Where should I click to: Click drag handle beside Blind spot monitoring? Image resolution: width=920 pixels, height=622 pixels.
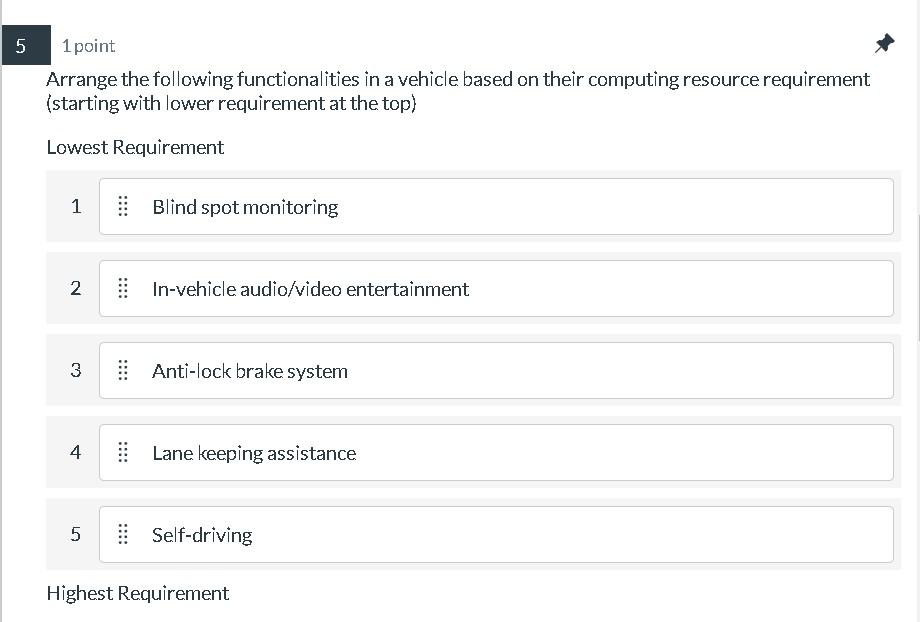coord(124,207)
